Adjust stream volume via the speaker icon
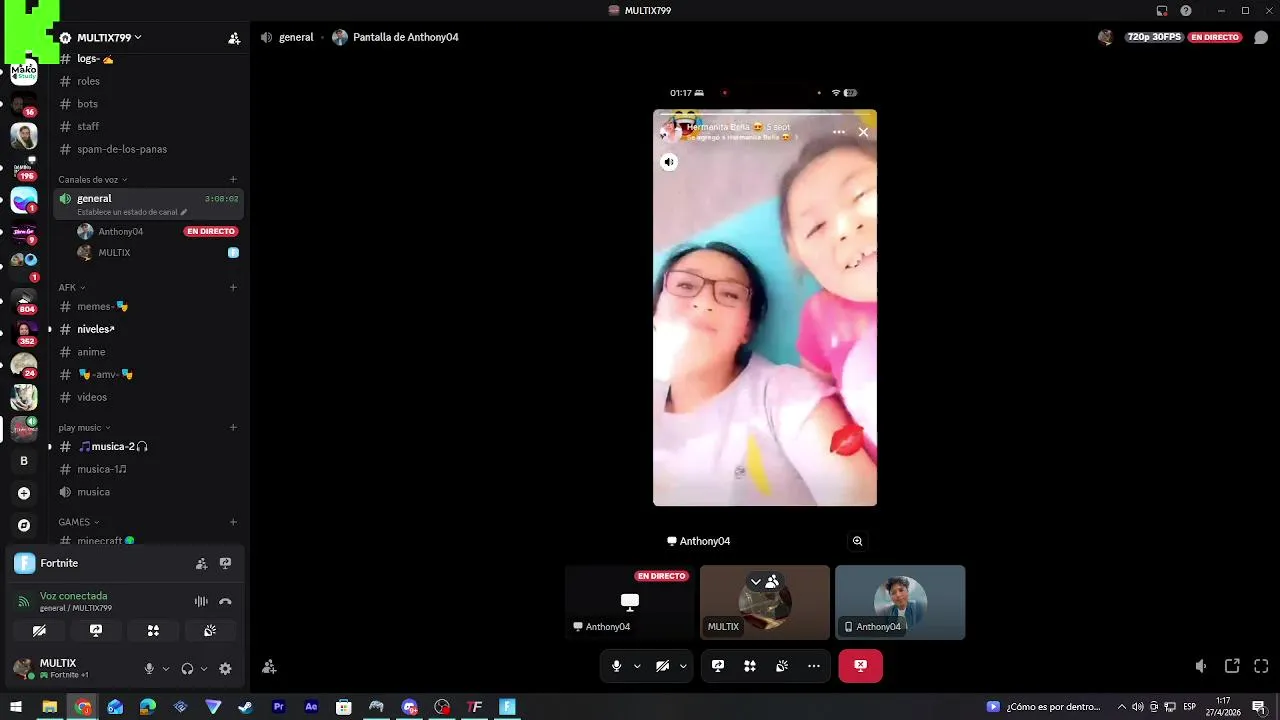Image resolution: width=1280 pixels, height=720 pixels. 1201,666
